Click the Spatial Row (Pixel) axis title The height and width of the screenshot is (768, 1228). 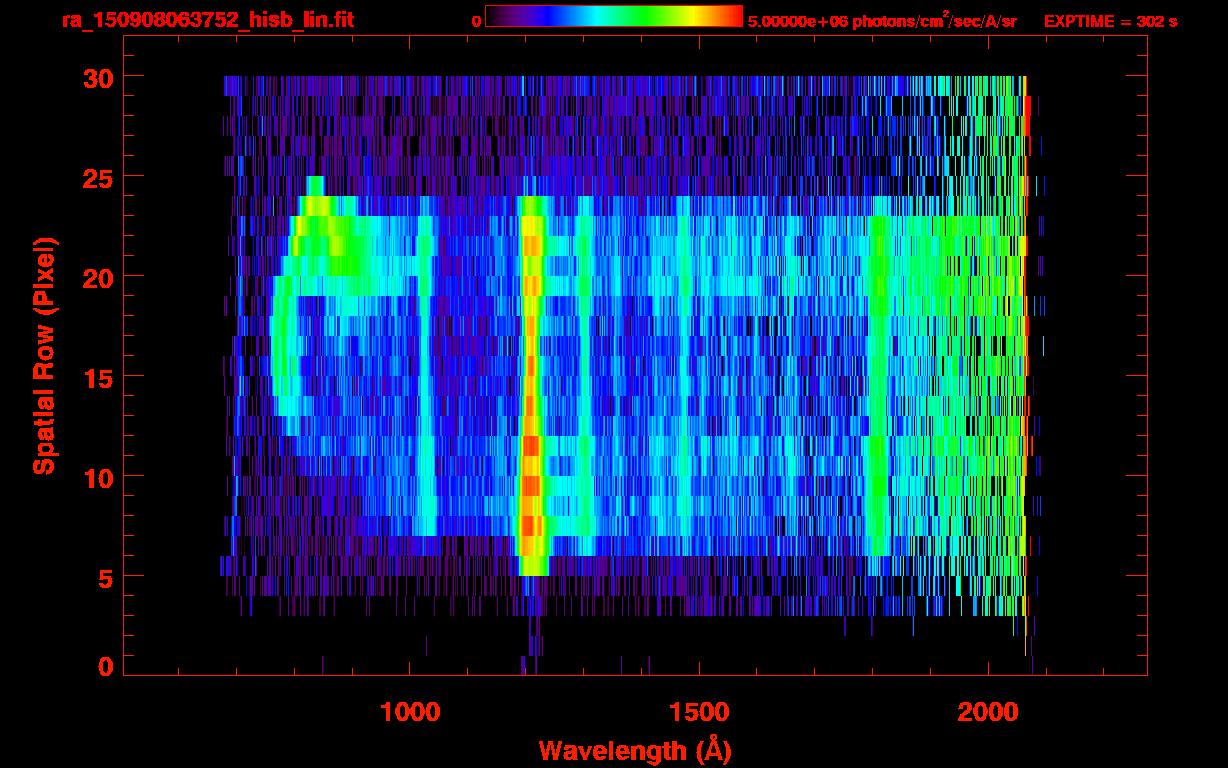coord(44,355)
